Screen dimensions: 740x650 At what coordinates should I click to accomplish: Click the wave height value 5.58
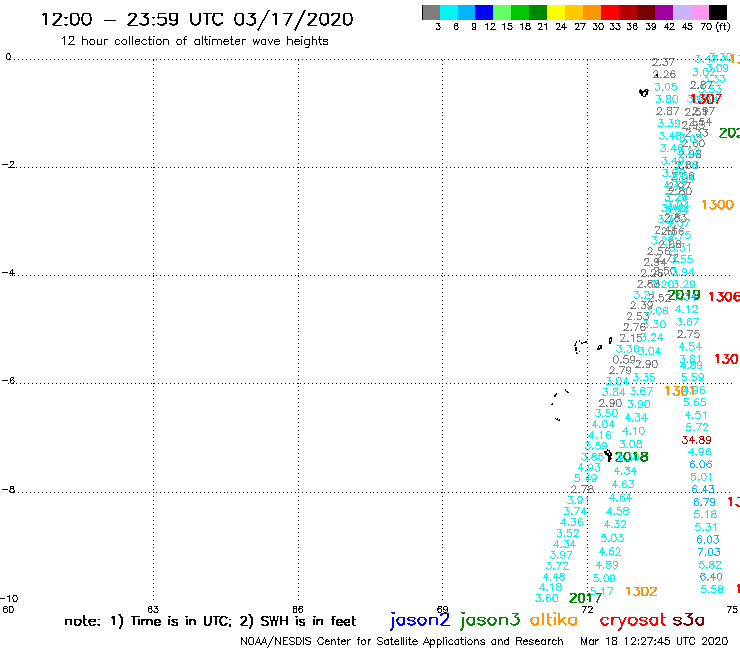point(712,589)
